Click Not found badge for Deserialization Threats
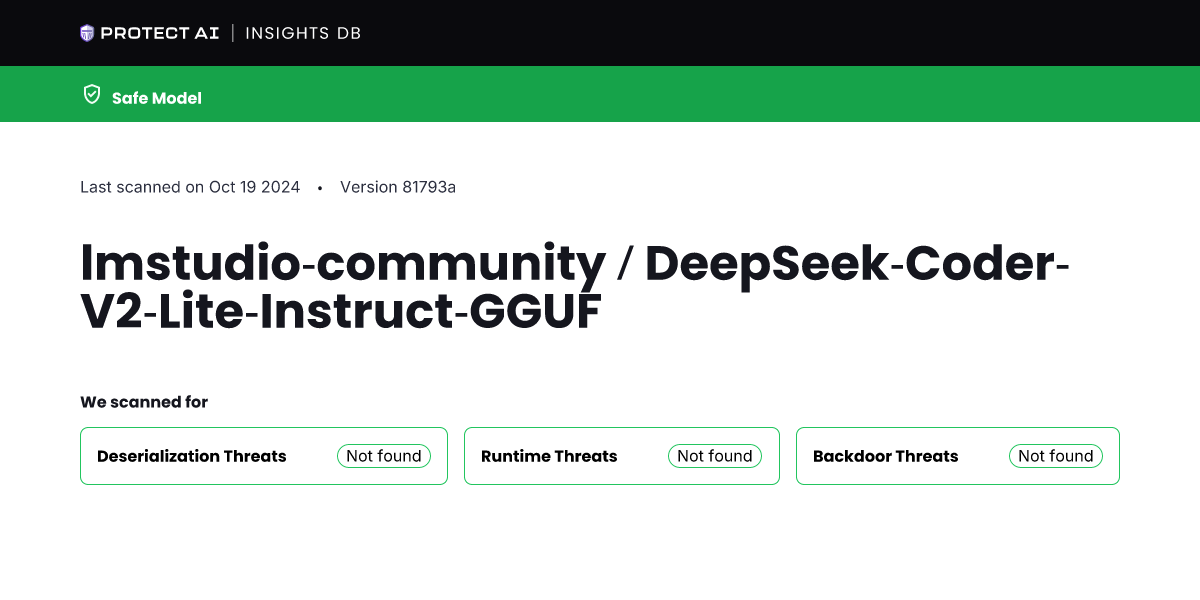 tap(384, 456)
